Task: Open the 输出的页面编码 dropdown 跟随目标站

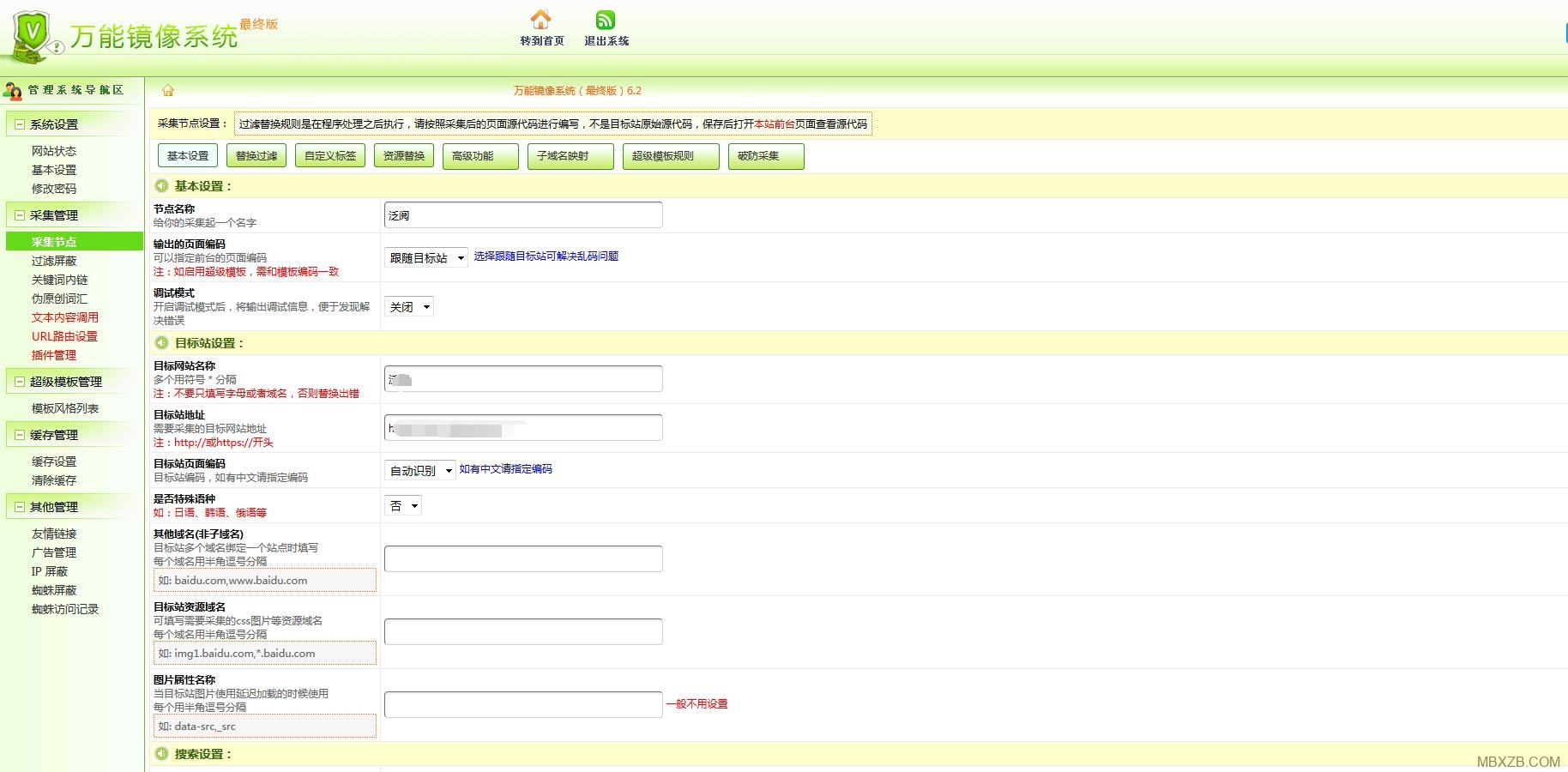Action: click(x=425, y=257)
